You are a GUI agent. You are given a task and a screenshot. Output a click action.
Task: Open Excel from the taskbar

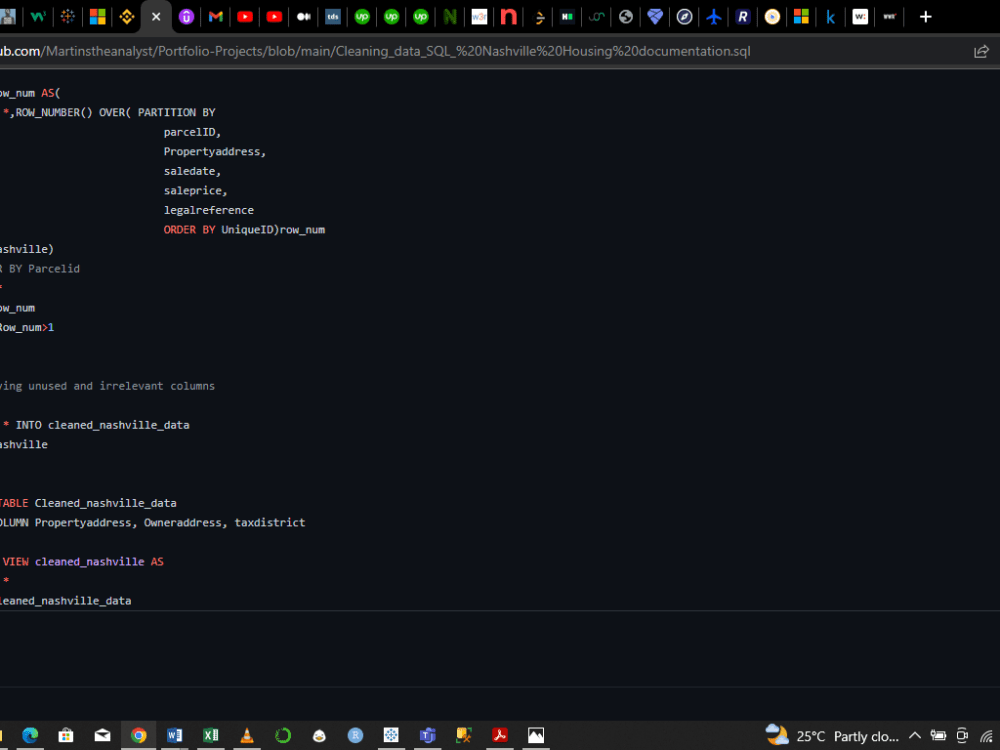click(x=210, y=735)
